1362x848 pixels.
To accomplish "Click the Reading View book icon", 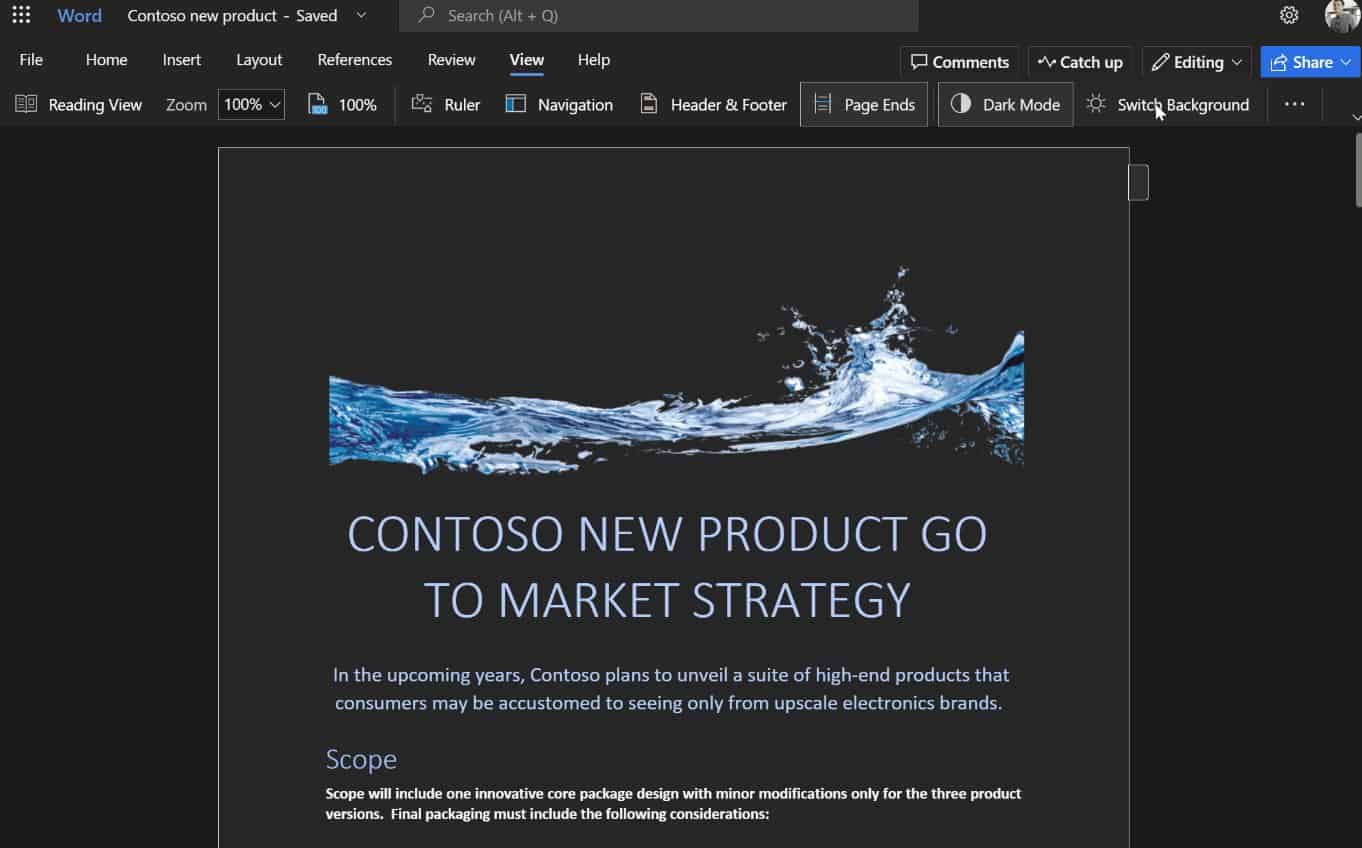I will (26, 104).
